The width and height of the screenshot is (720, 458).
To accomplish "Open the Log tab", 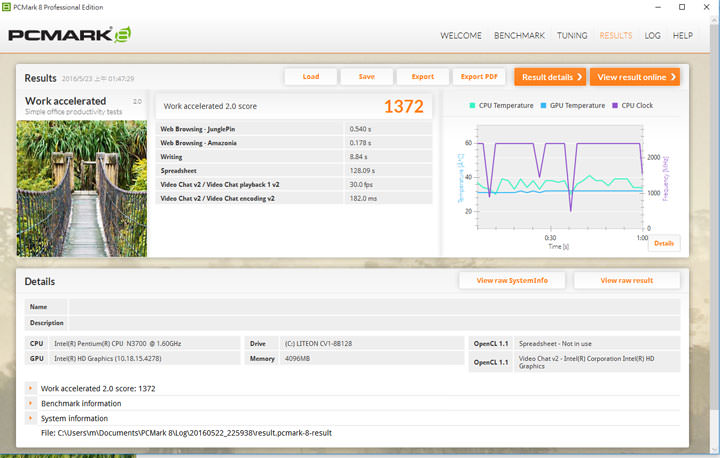I will pyautogui.click(x=652, y=36).
